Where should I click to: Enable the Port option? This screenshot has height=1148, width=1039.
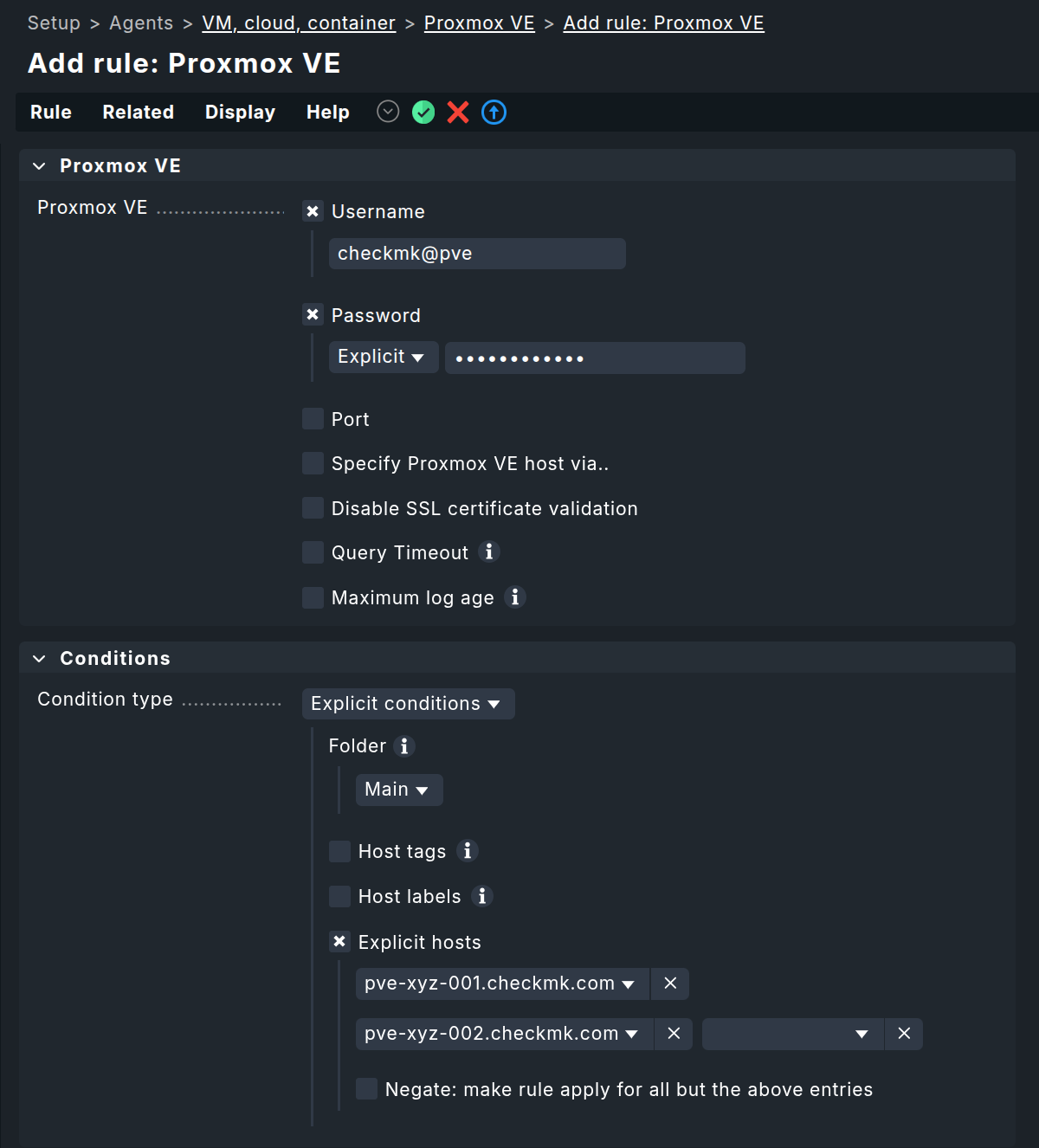click(313, 418)
